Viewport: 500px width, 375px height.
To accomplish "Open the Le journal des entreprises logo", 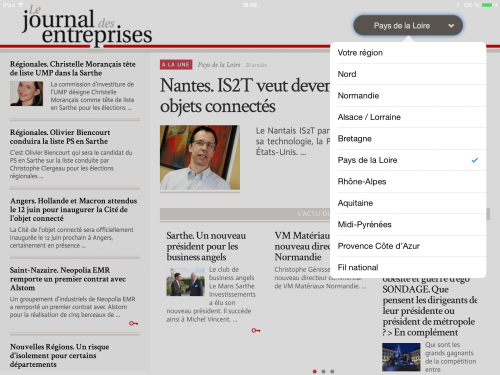I will (87, 25).
